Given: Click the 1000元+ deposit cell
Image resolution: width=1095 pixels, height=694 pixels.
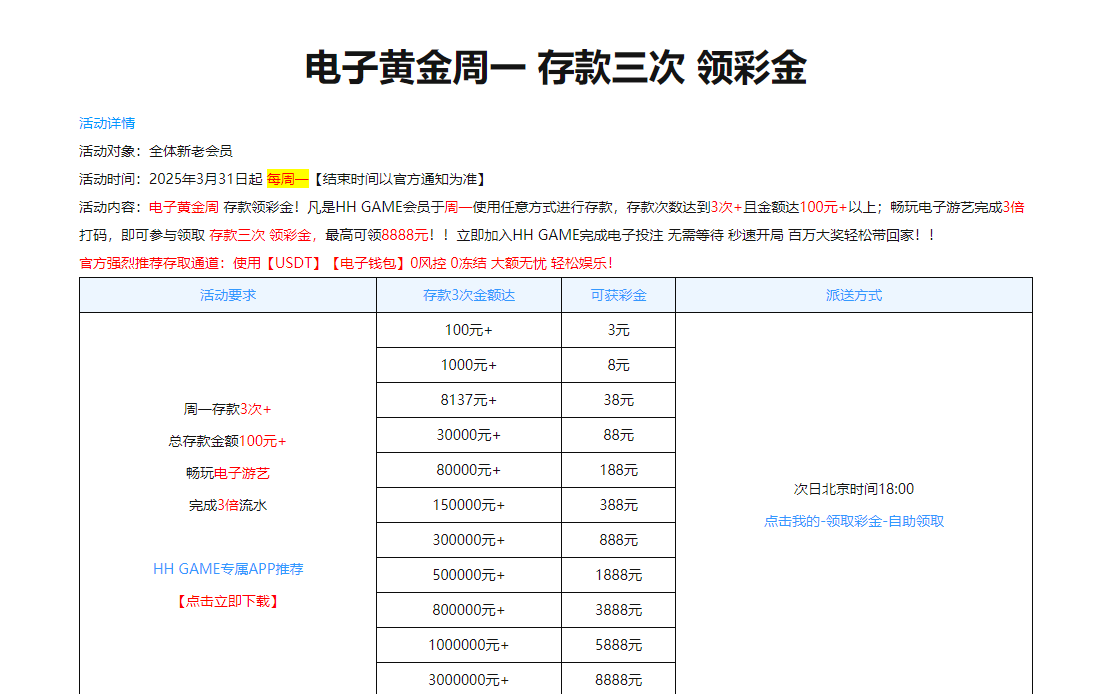Looking at the screenshot, I should click(469, 365).
